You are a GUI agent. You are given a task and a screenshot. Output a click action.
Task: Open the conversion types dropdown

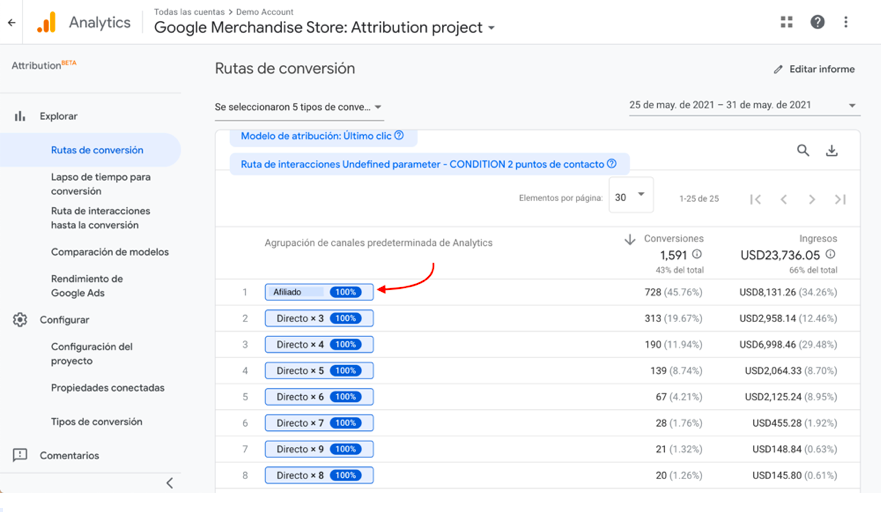click(299, 107)
